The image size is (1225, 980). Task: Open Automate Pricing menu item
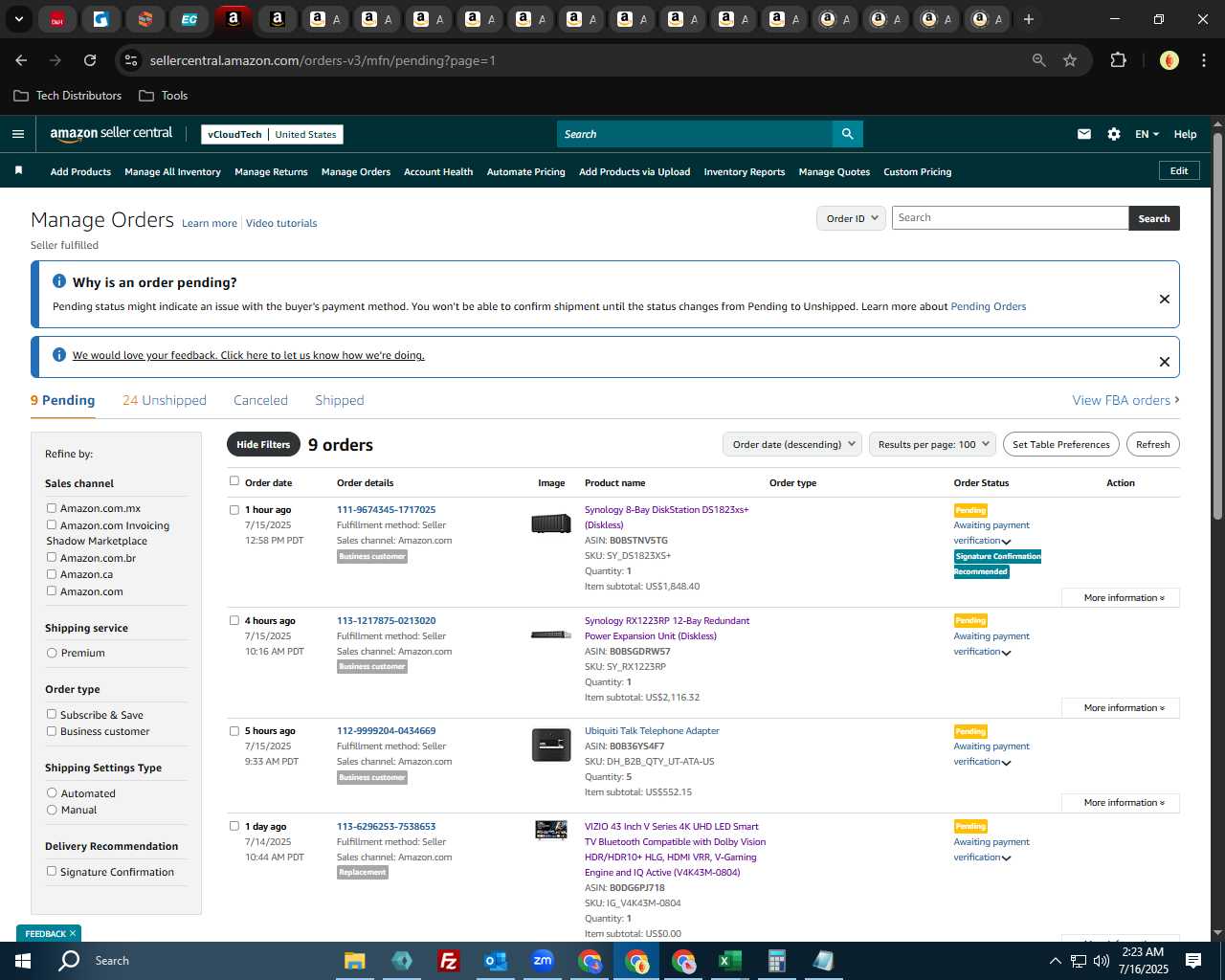pyautogui.click(x=525, y=171)
